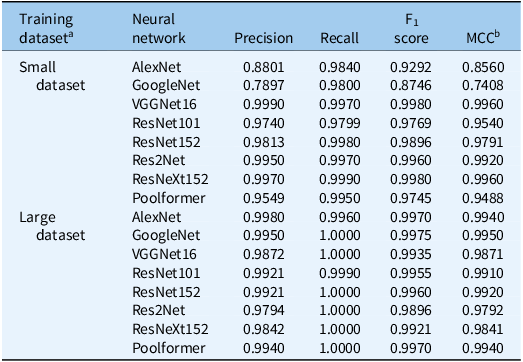Select F1 score 0.9975 for GoogleNet
The image size is (523, 362).
(x=411, y=236)
